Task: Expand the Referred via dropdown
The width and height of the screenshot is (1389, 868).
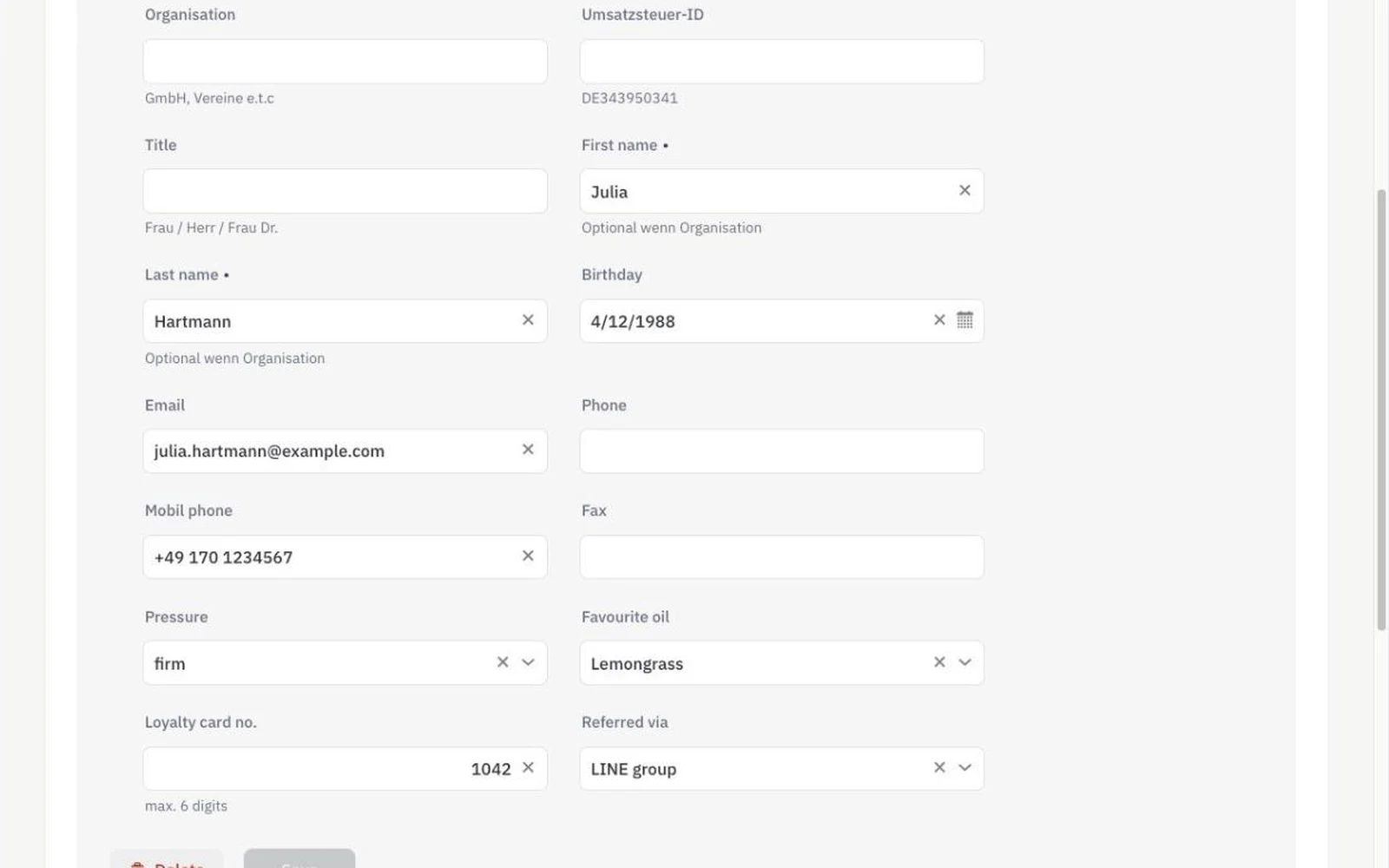Action: click(x=964, y=768)
